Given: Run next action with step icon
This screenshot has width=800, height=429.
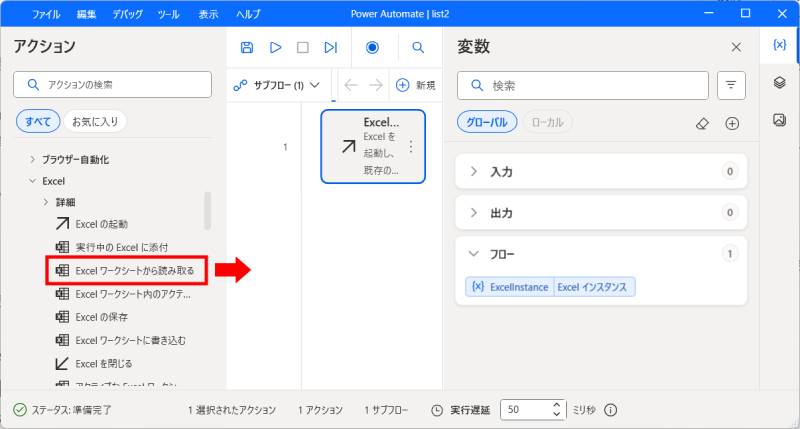Looking at the screenshot, I should pyautogui.click(x=331, y=47).
